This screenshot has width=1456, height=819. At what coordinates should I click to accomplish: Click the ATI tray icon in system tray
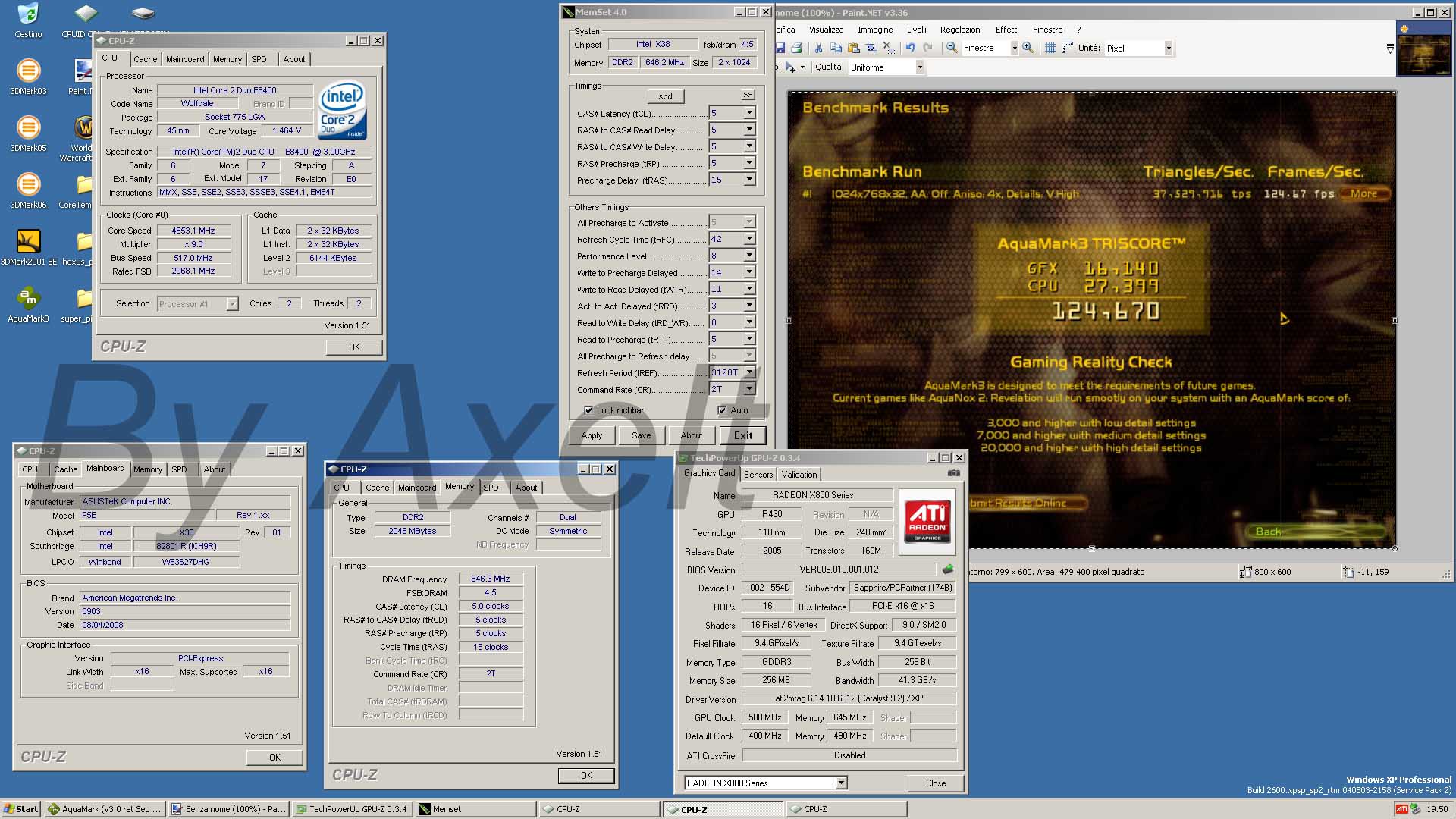(x=1401, y=809)
